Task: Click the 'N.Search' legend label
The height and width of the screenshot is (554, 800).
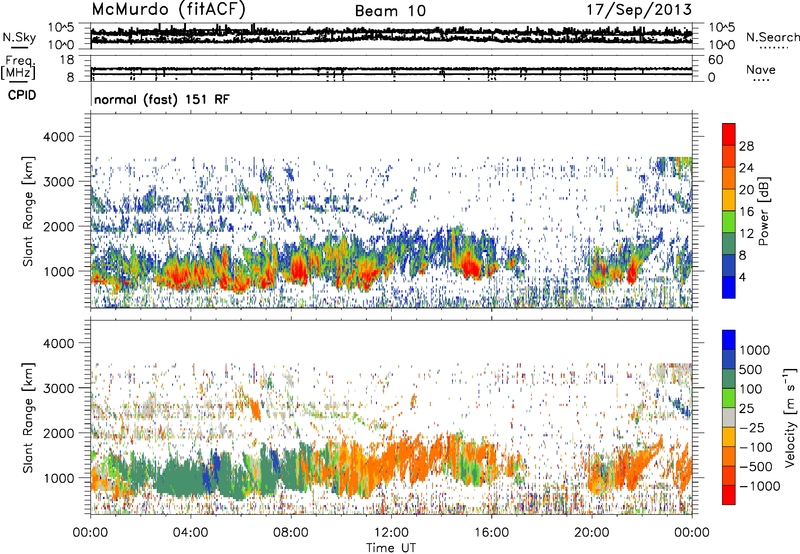Action: 772,37
